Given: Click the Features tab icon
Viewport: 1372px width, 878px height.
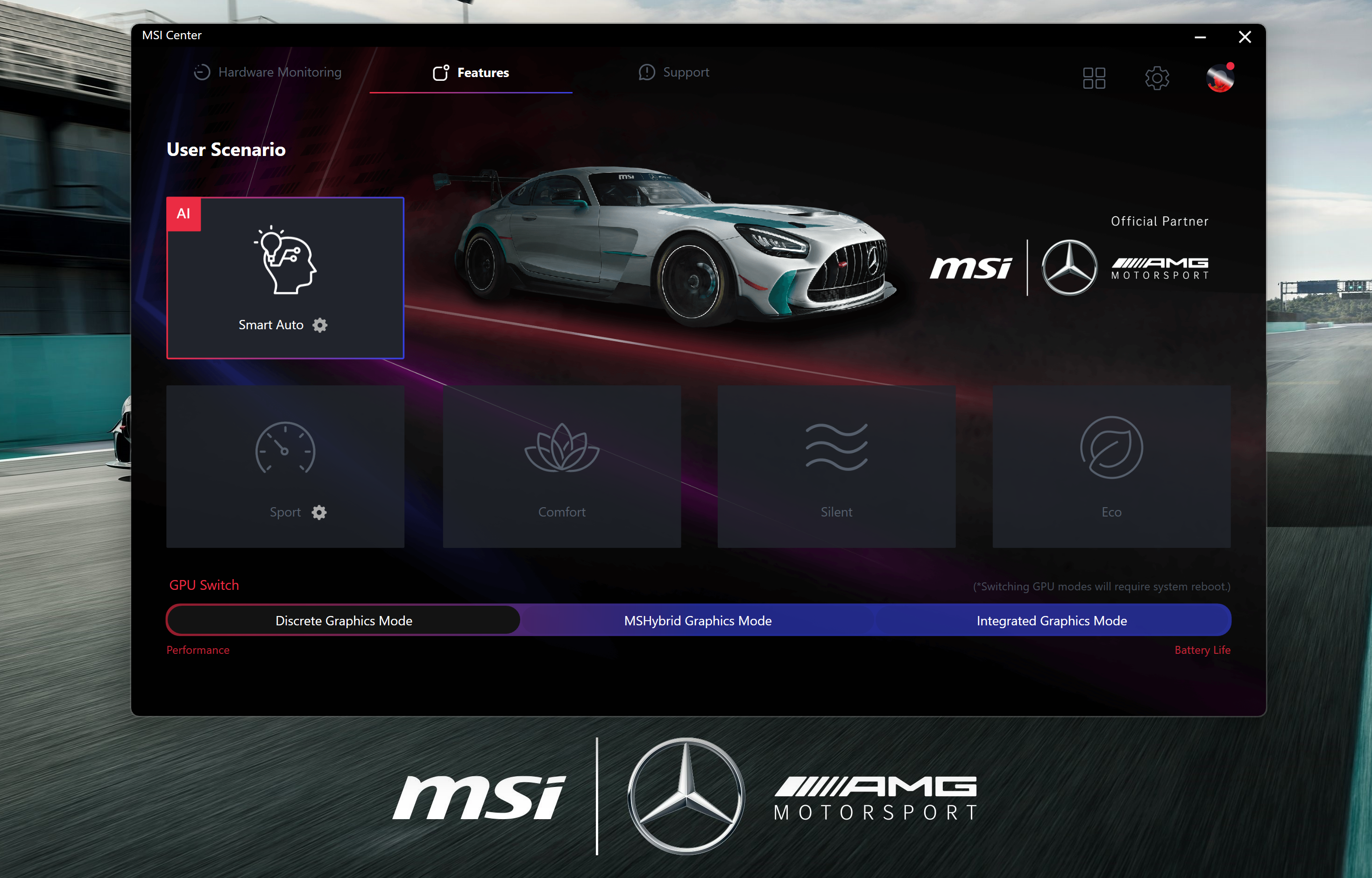Looking at the screenshot, I should [x=441, y=72].
